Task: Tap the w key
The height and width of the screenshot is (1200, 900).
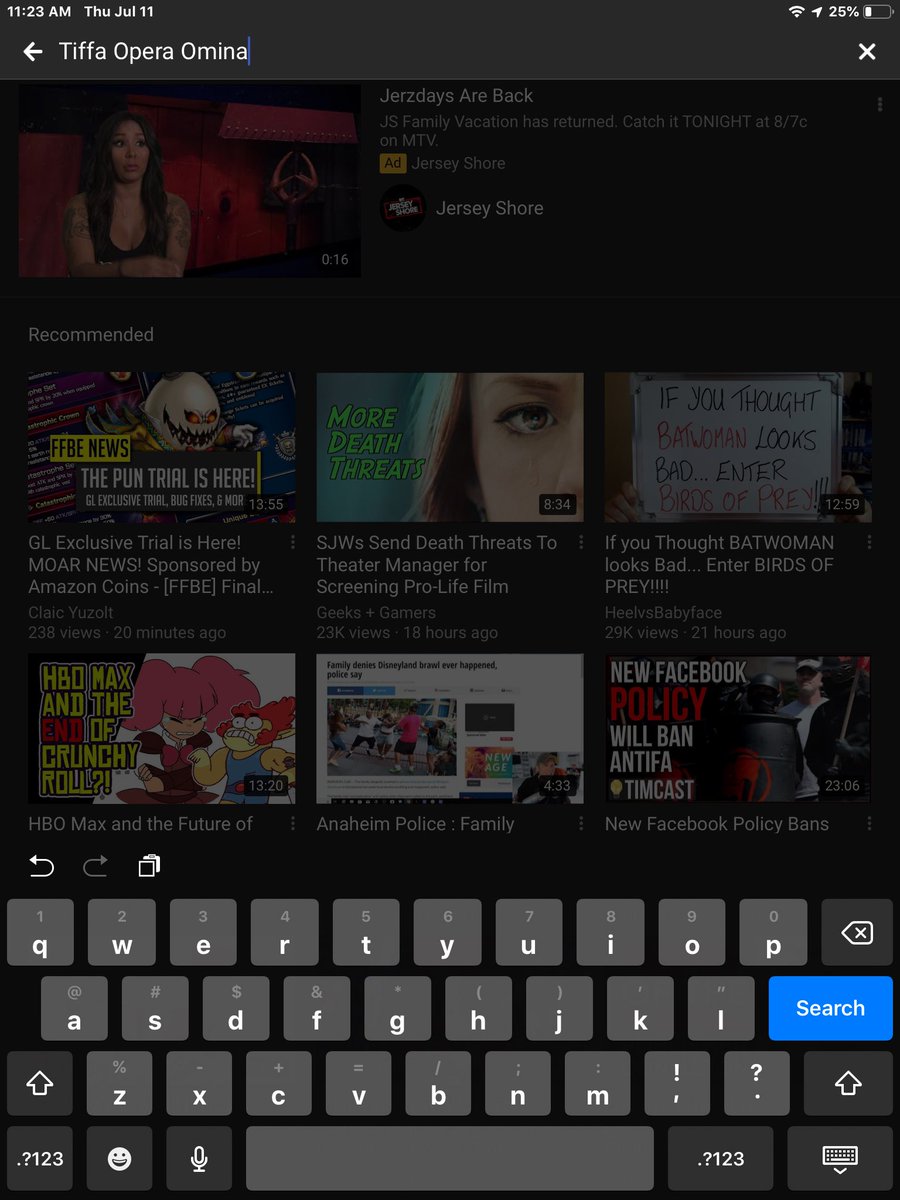Action: [x=122, y=933]
